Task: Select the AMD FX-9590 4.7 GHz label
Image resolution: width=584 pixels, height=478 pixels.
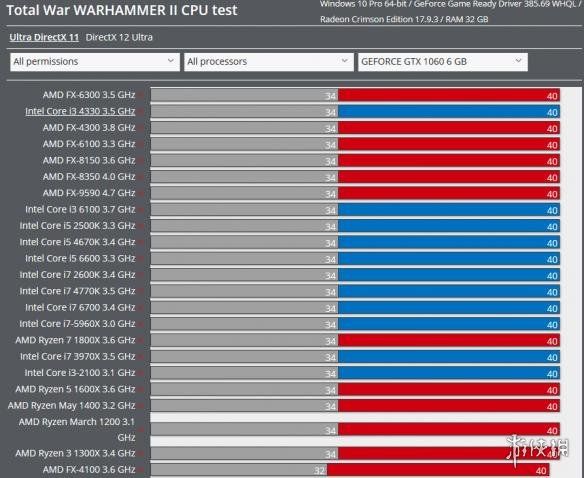Action: point(89,193)
